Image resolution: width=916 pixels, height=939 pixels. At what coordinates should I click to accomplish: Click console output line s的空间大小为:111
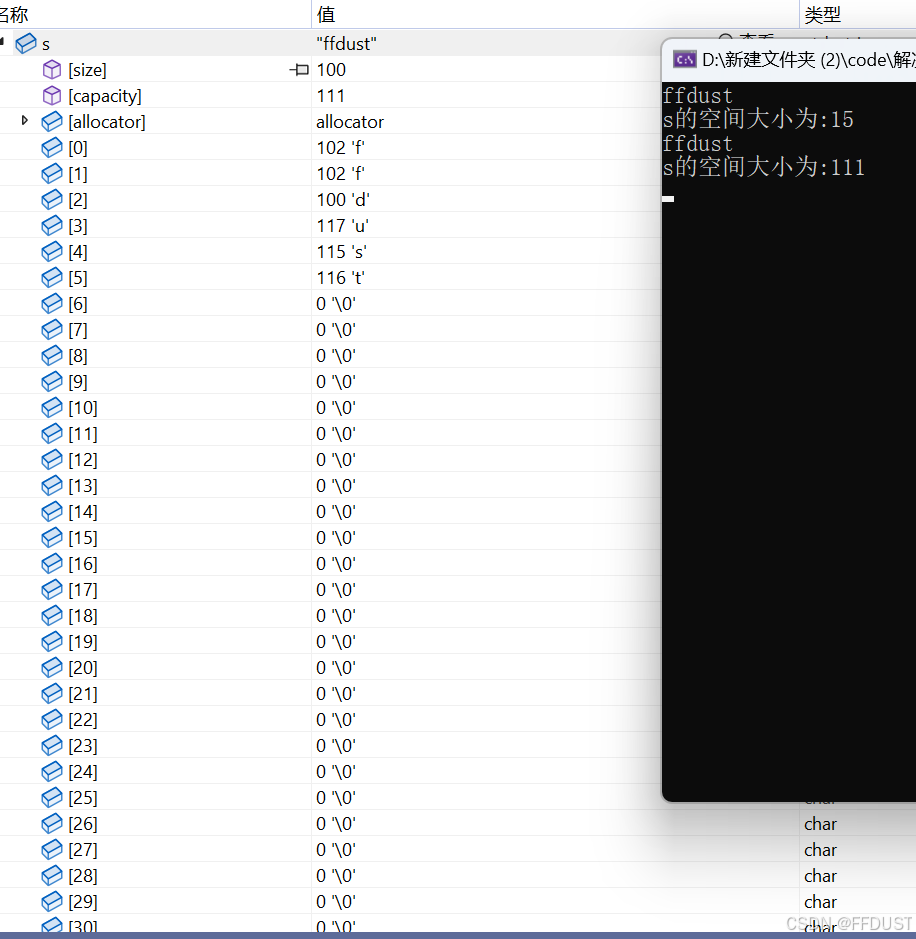click(x=763, y=167)
